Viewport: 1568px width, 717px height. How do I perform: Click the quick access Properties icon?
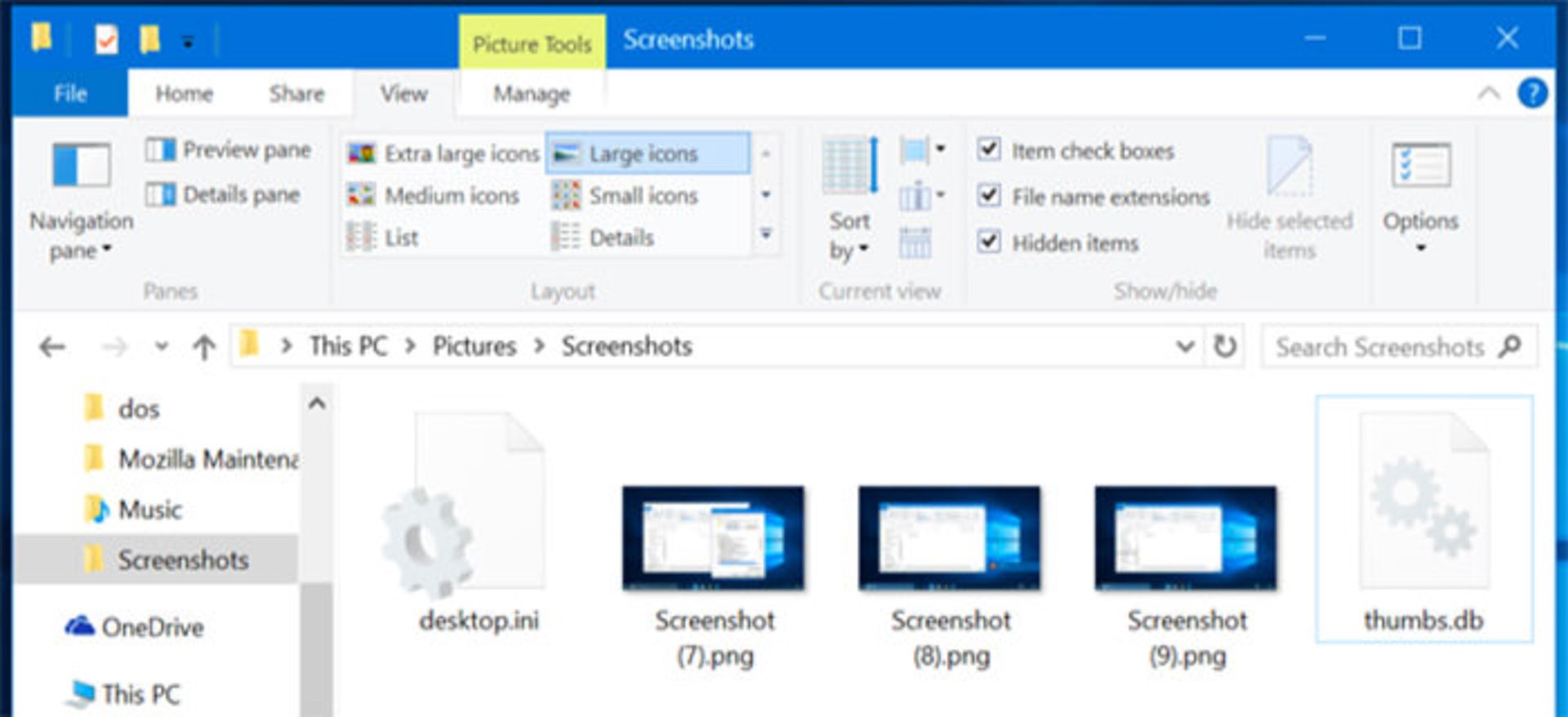[x=107, y=38]
